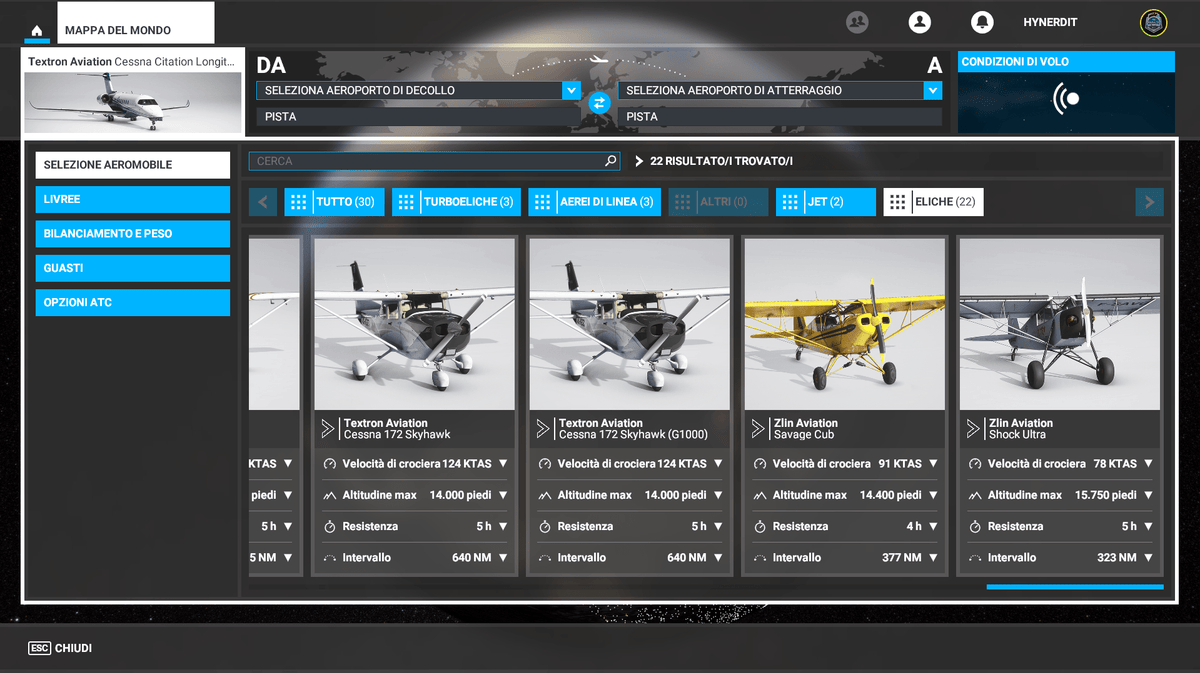Switch to Mappa del Mondo tab
The image size is (1200, 673).
point(136,25)
